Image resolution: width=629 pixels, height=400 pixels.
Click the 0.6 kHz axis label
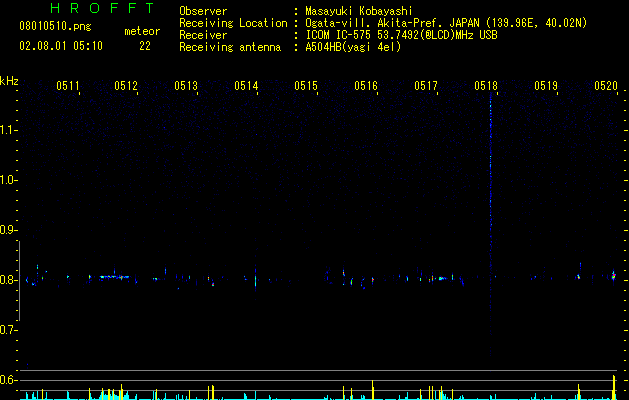8,380
